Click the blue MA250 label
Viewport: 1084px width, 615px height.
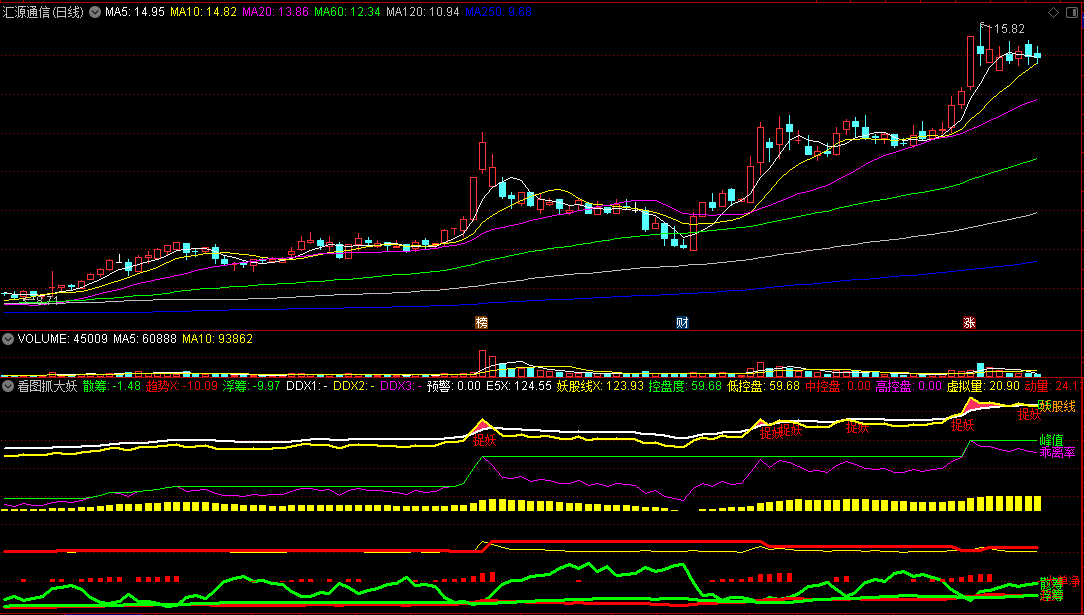click(x=498, y=12)
